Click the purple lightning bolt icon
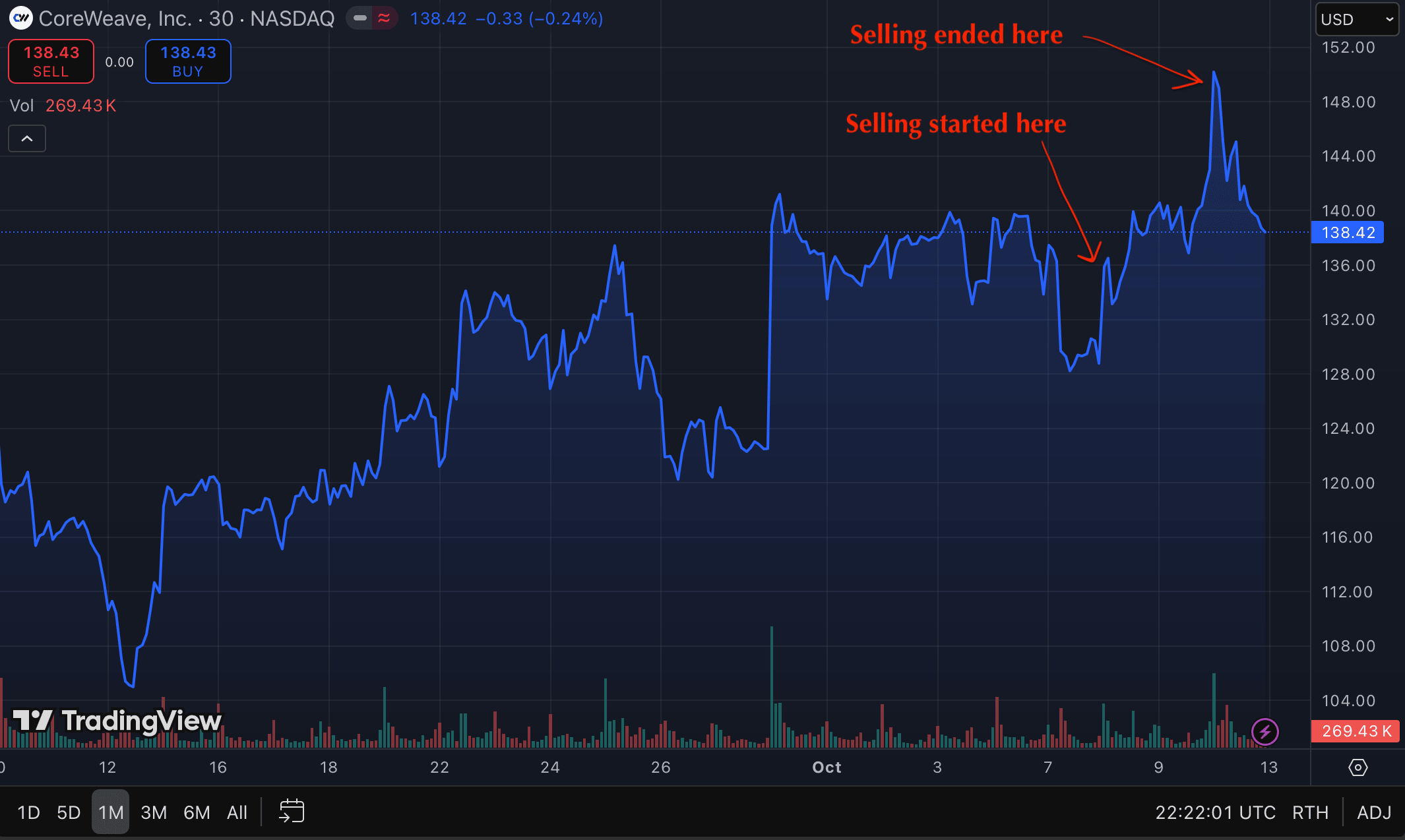Viewport: 1405px width, 840px height. 1264,731
